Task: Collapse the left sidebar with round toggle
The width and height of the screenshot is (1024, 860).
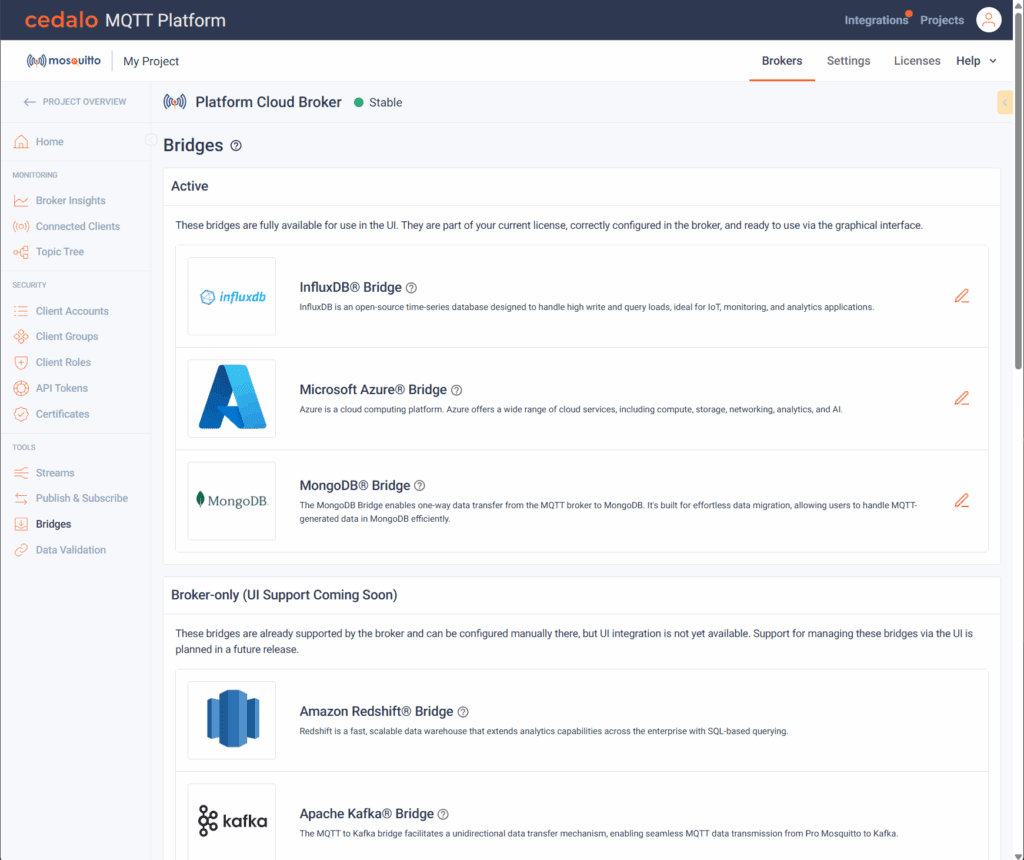Action: tap(151, 140)
